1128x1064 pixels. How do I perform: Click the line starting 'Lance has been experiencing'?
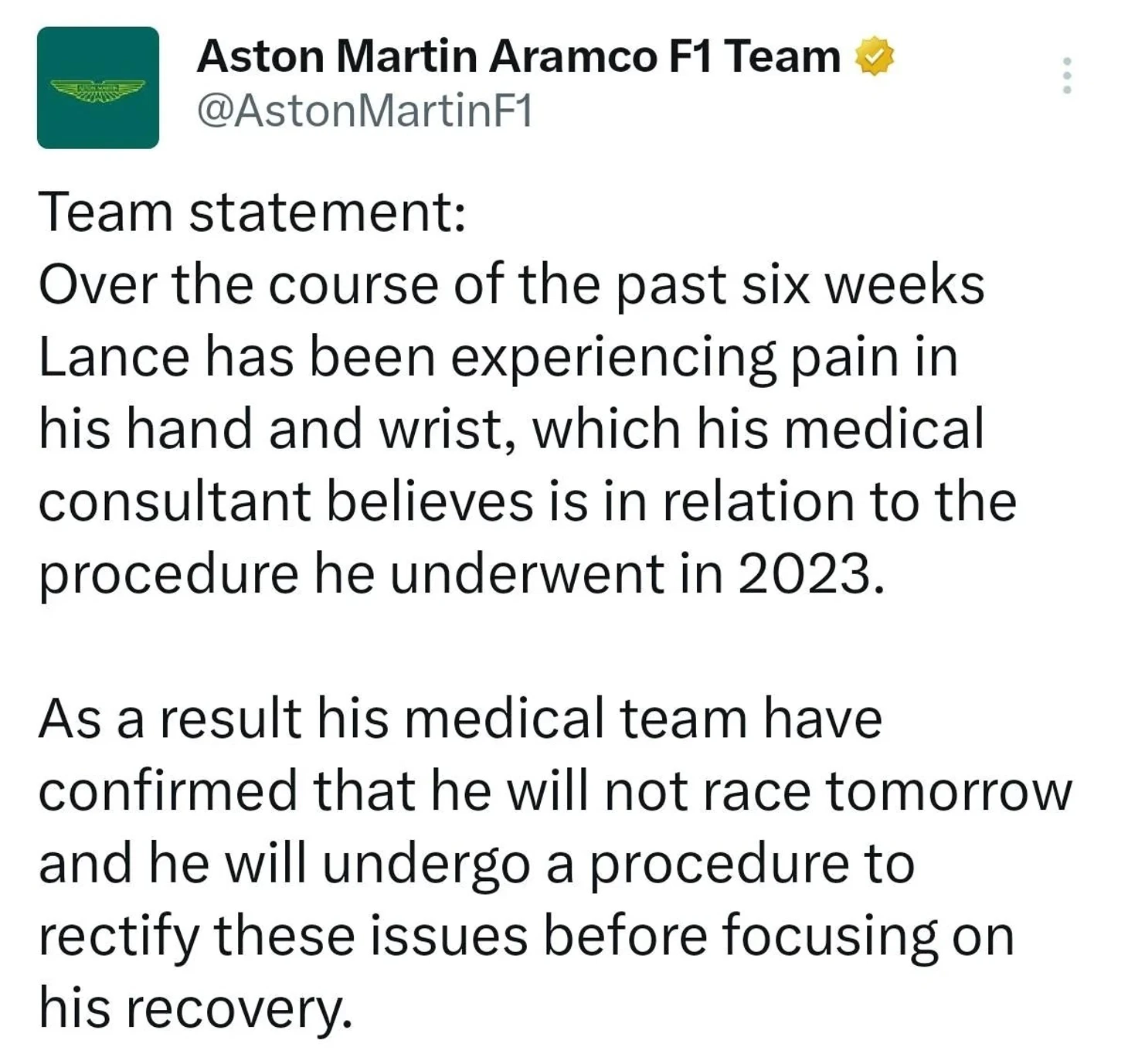coord(498,359)
